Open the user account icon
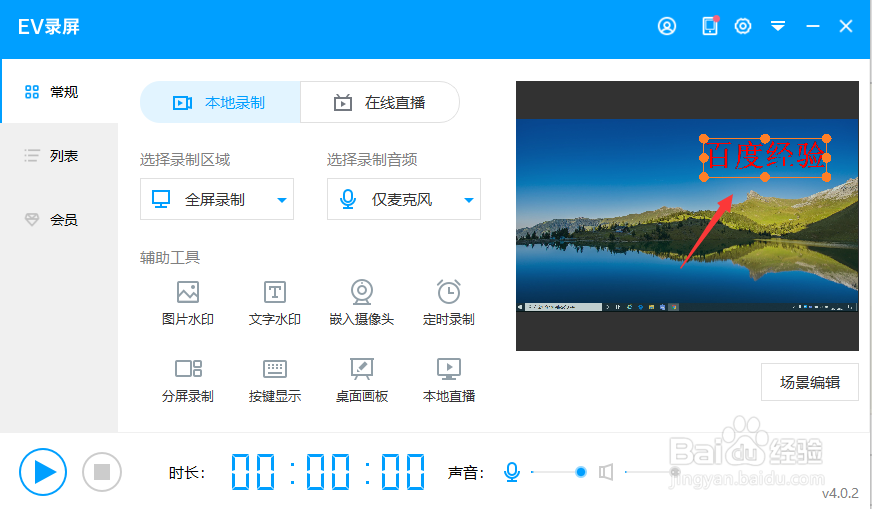Screen dimensions: 872x509 (667, 26)
